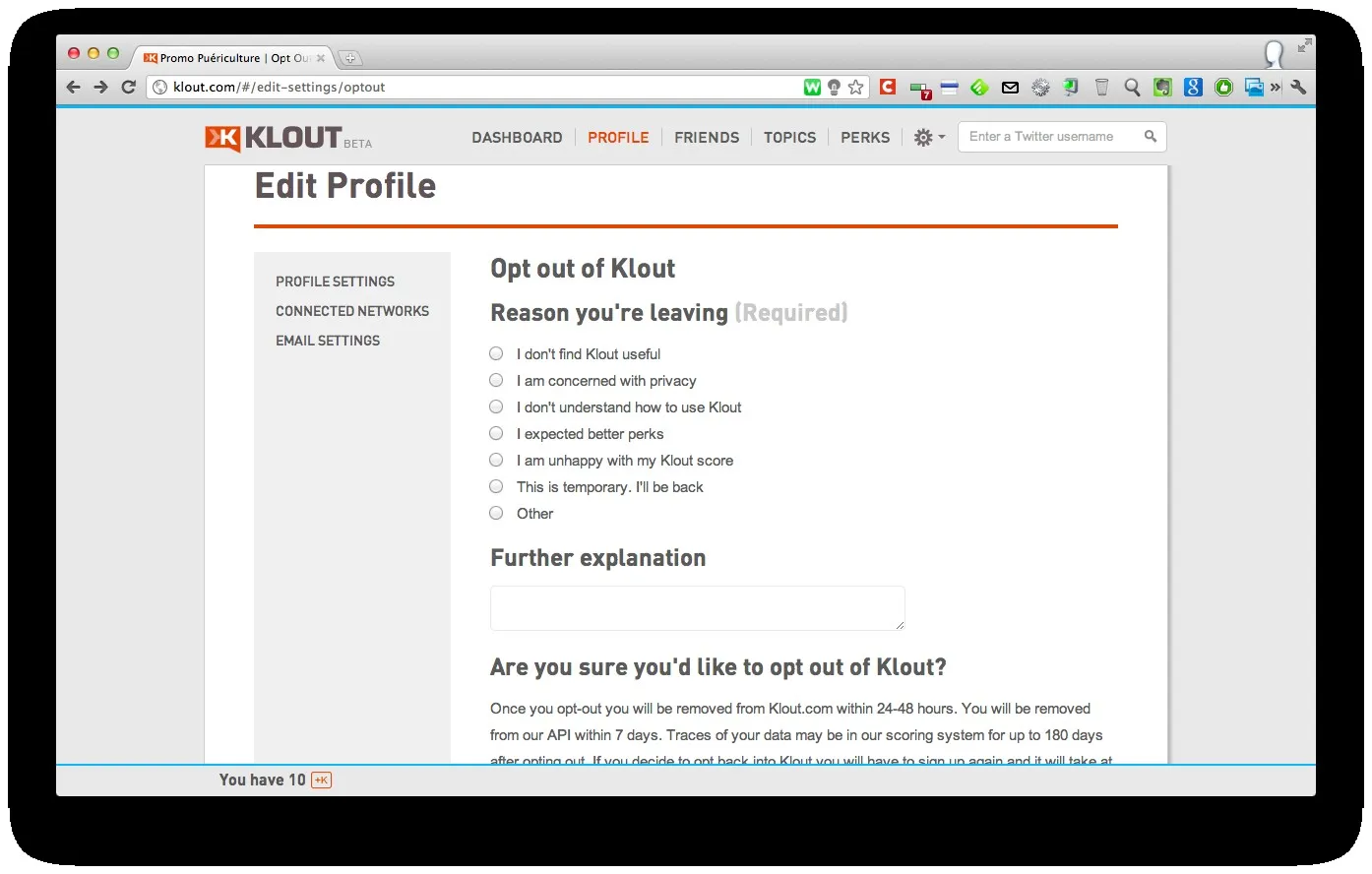This screenshot has height=874, width=1372.
Task: Open the Evernote elephant extension
Action: pos(1162,88)
